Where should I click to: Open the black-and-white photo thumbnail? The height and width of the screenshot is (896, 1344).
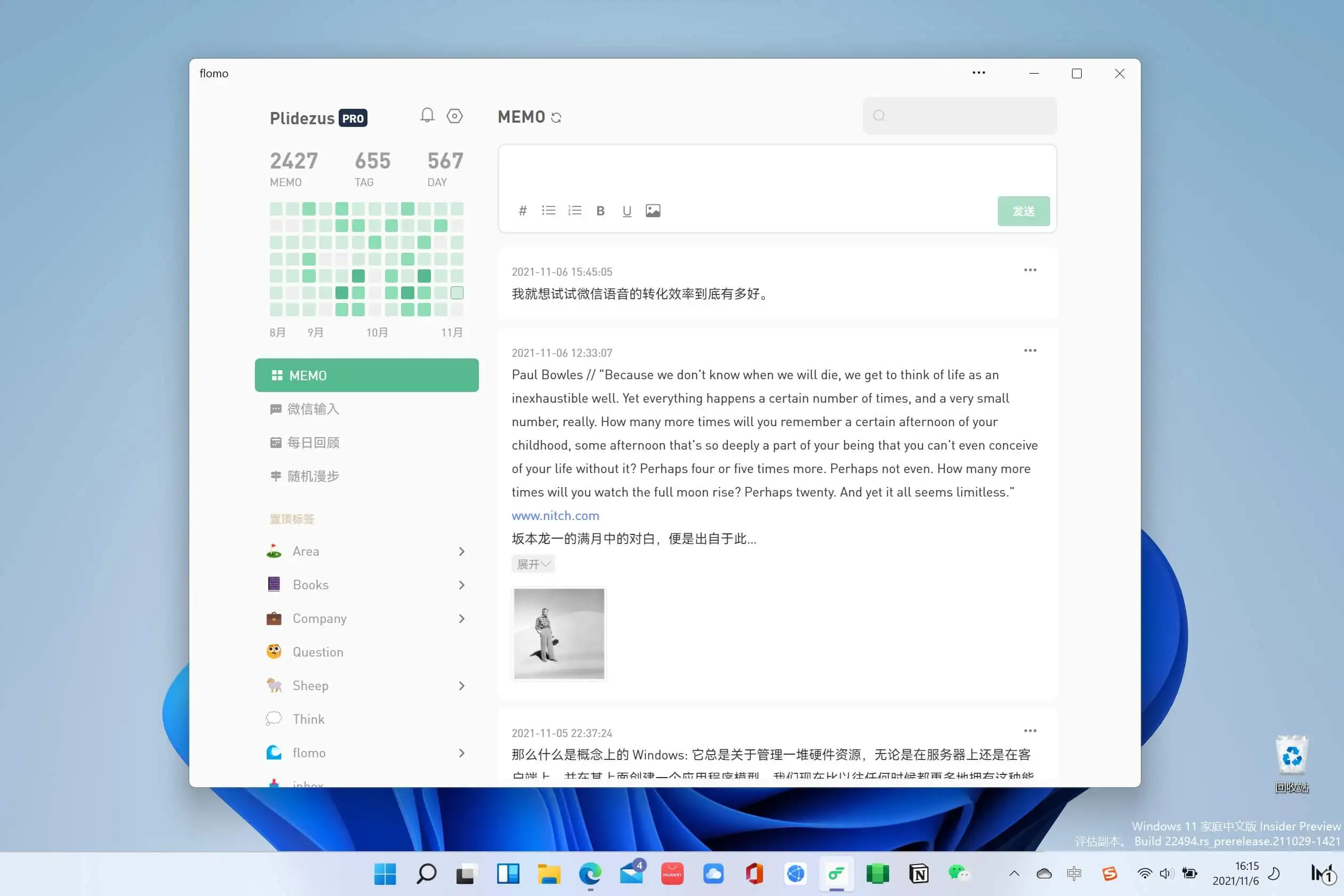click(x=558, y=633)
